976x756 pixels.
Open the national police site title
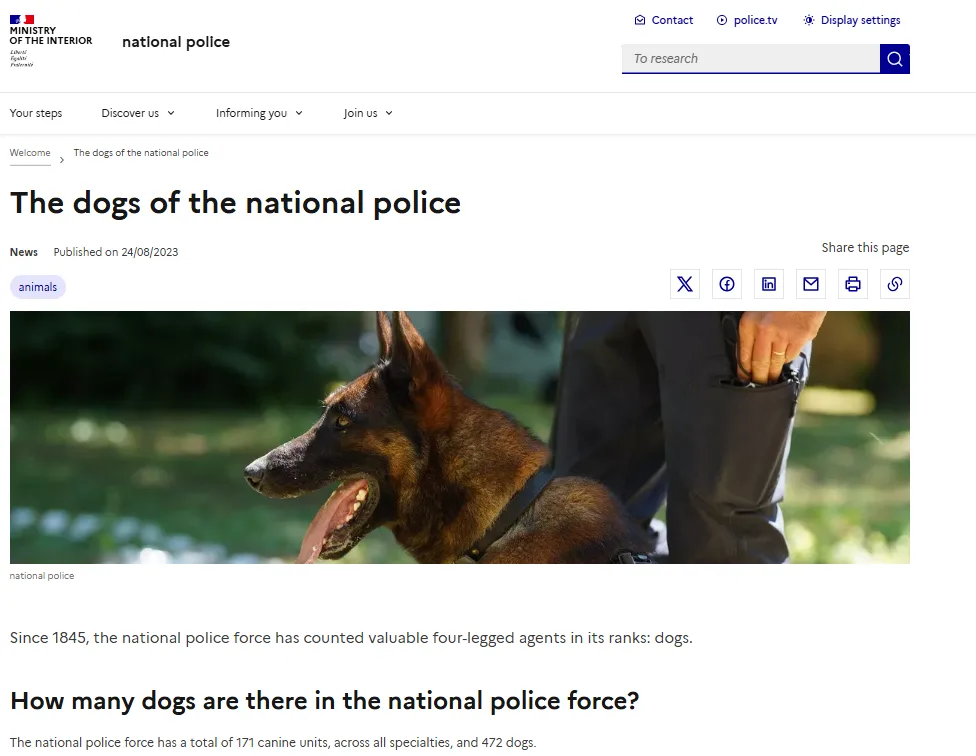coord(176,42)
